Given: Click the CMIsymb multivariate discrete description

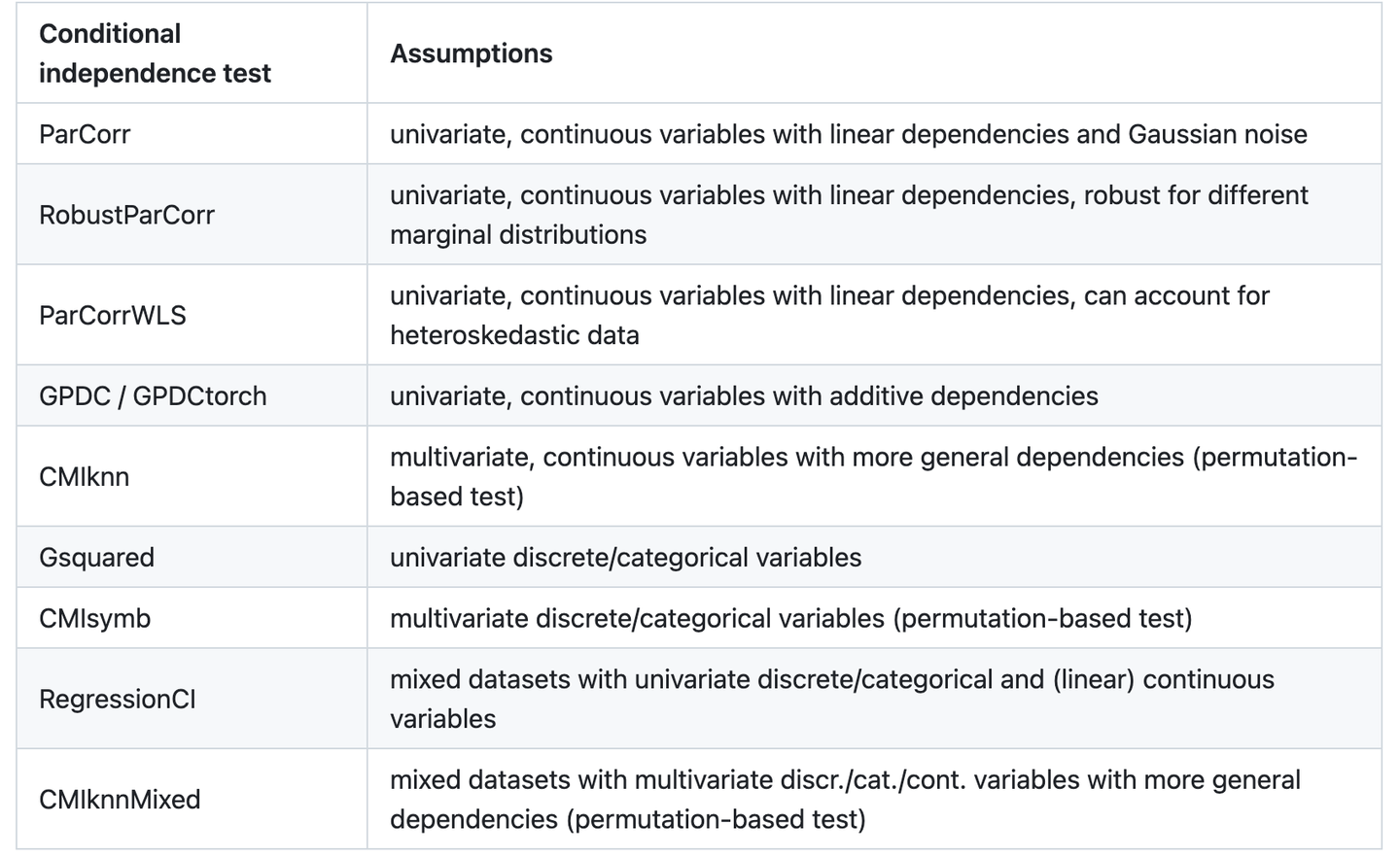Looking at the screenshot, I should [790, 618].
